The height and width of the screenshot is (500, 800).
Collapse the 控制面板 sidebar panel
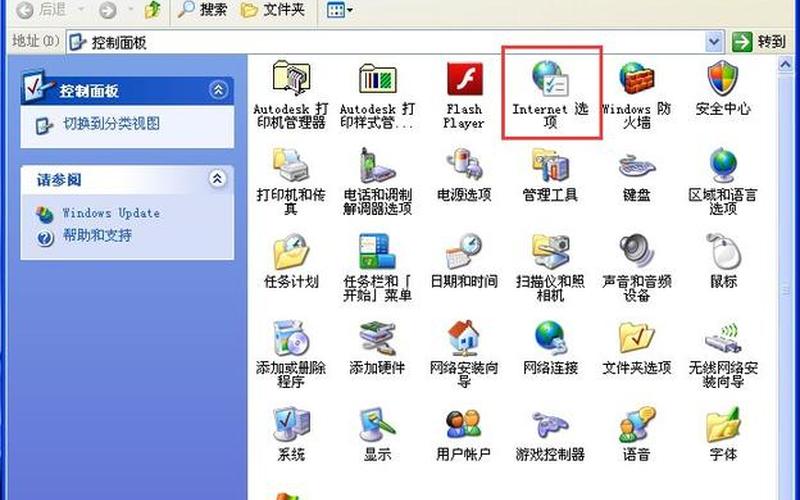point(218,90)
